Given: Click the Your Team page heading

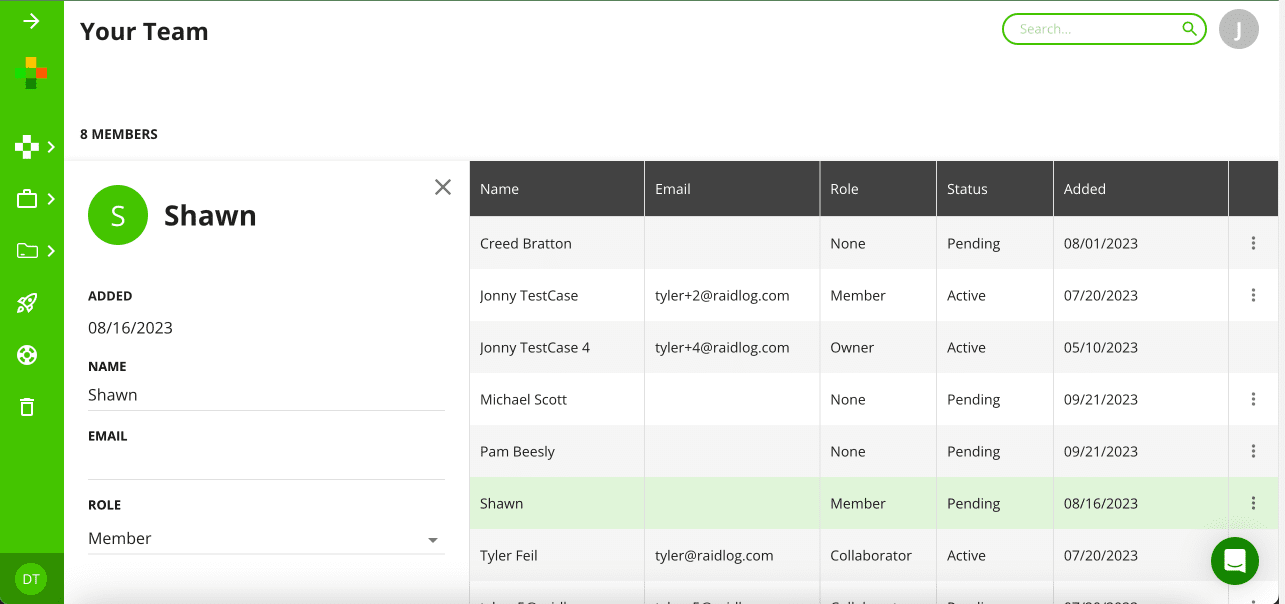Looking at the screenshot, I should click(144, 31).
